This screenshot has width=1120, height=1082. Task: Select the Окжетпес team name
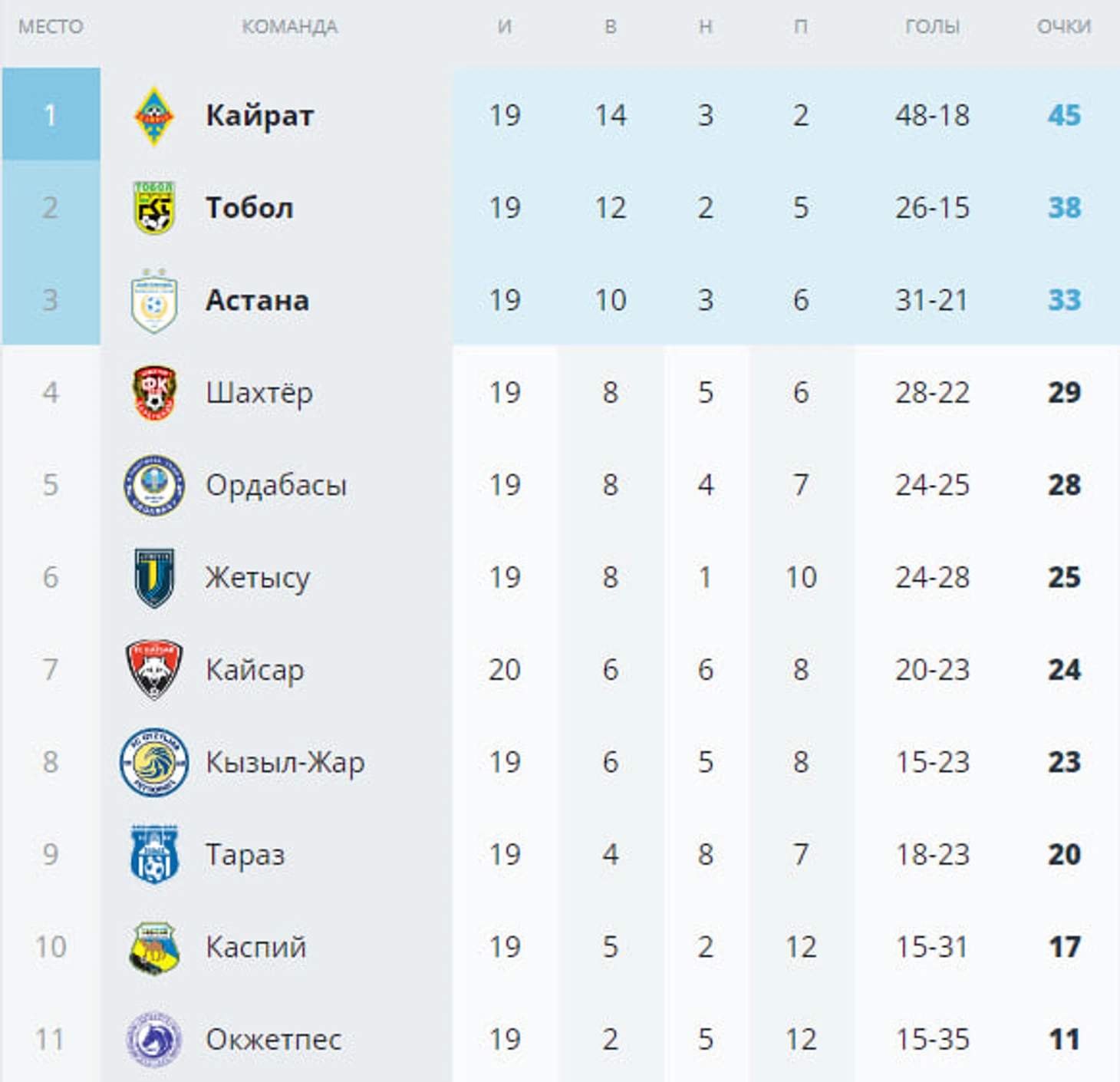pyautogui.click(x=273, y=1040)
